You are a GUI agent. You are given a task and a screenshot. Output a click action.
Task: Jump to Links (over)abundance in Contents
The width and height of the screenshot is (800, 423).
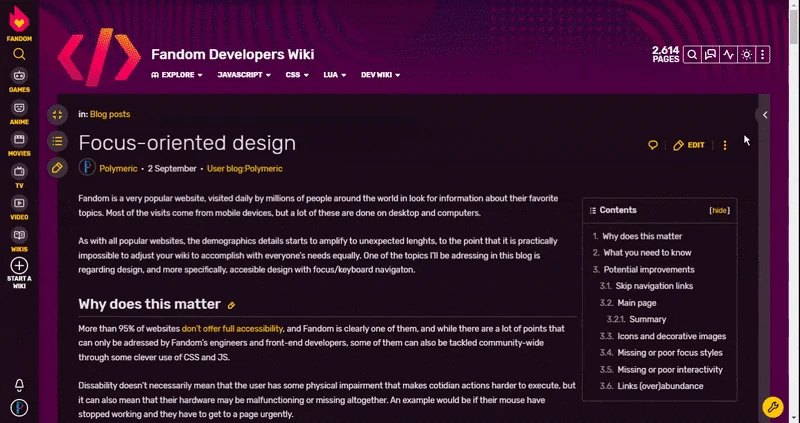pos(660,386)
